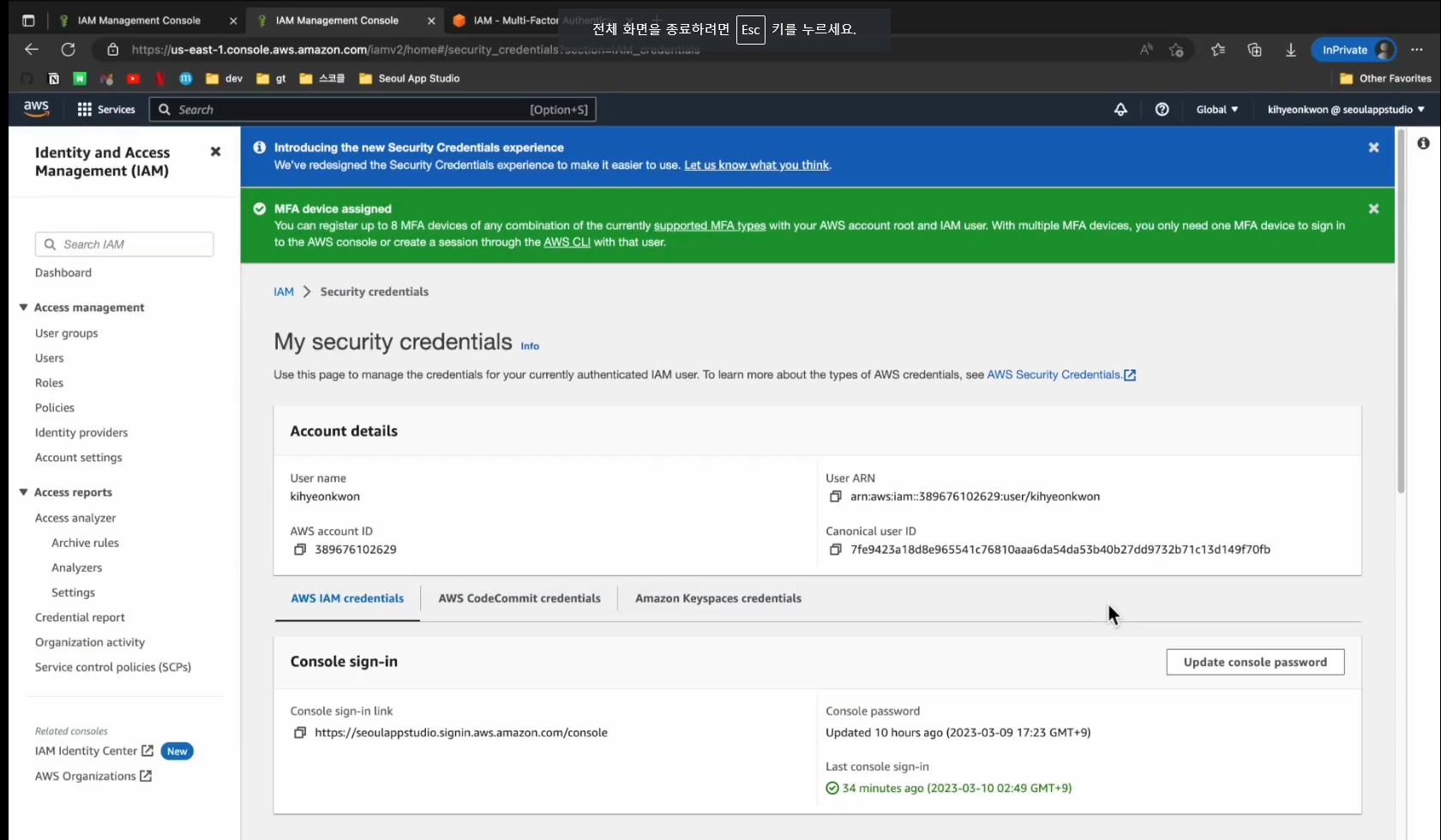This screenshot has height=840, width=1441.
Task: Click the page vertical scrollbar
Action: (1401, 311)
